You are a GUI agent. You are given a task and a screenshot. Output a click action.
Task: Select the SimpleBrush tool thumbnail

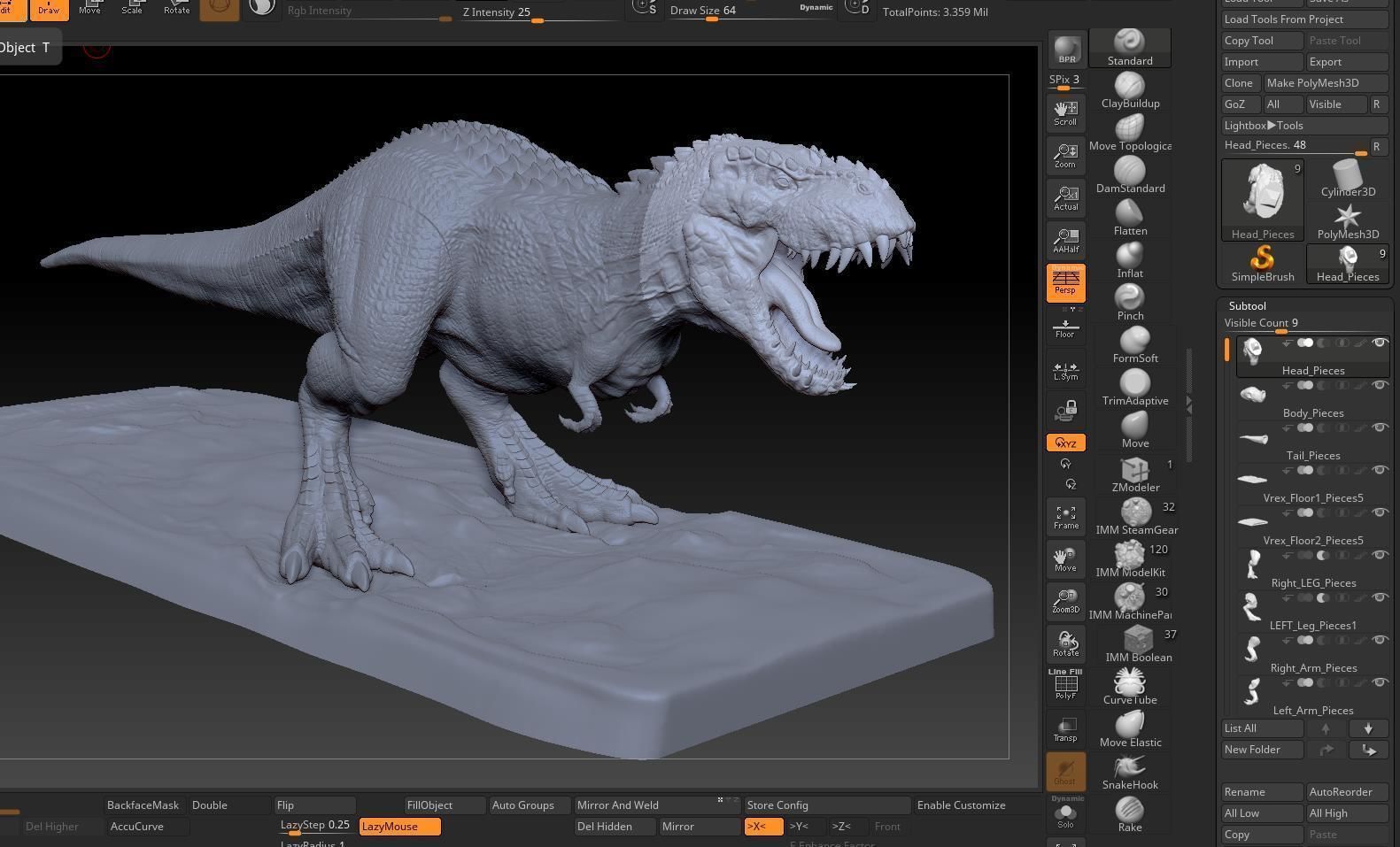1262,264
